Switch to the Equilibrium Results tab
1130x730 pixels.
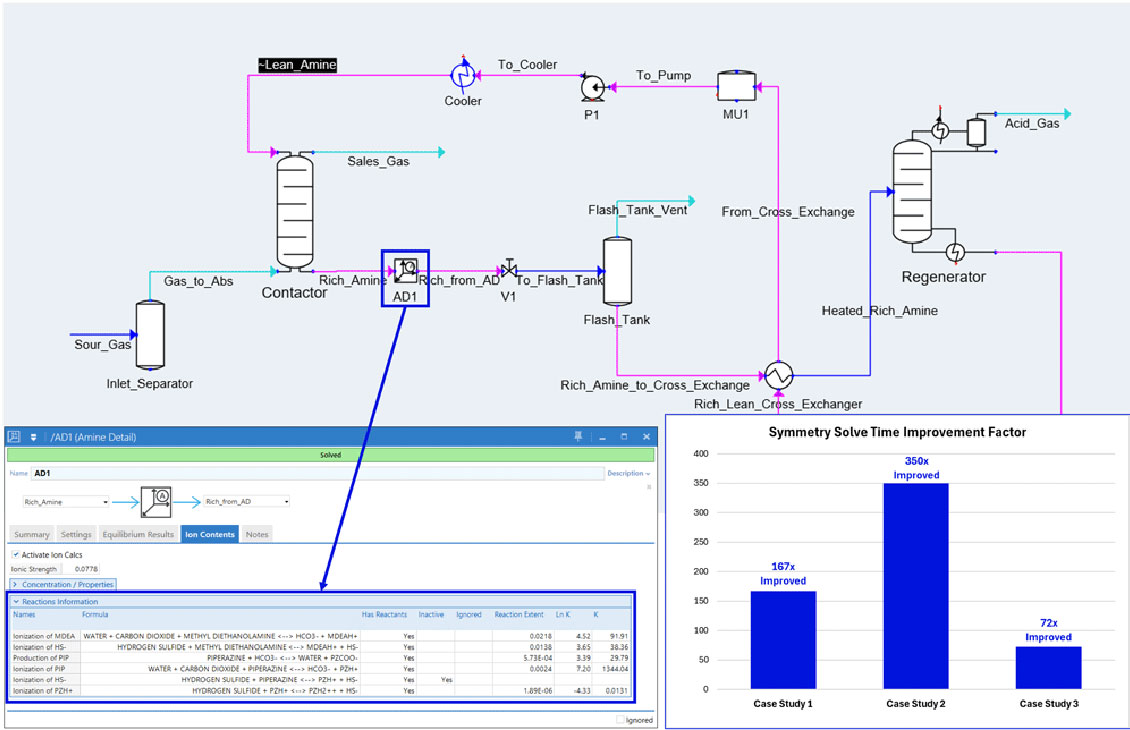pos(138,534)
